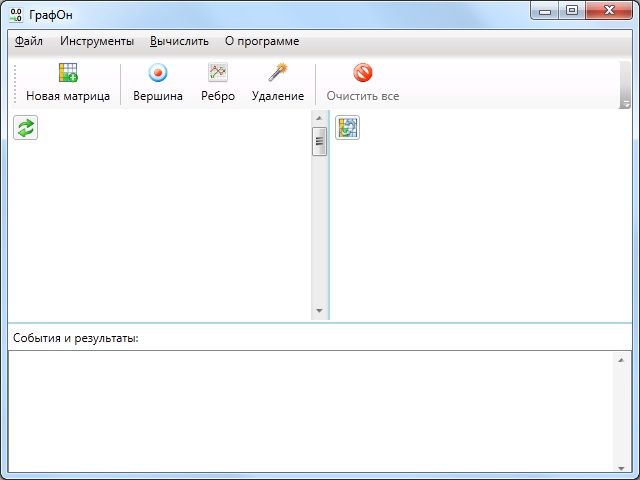Open the Вычислить menu
Screen dimensions: 640x480
tap(179, 41)
